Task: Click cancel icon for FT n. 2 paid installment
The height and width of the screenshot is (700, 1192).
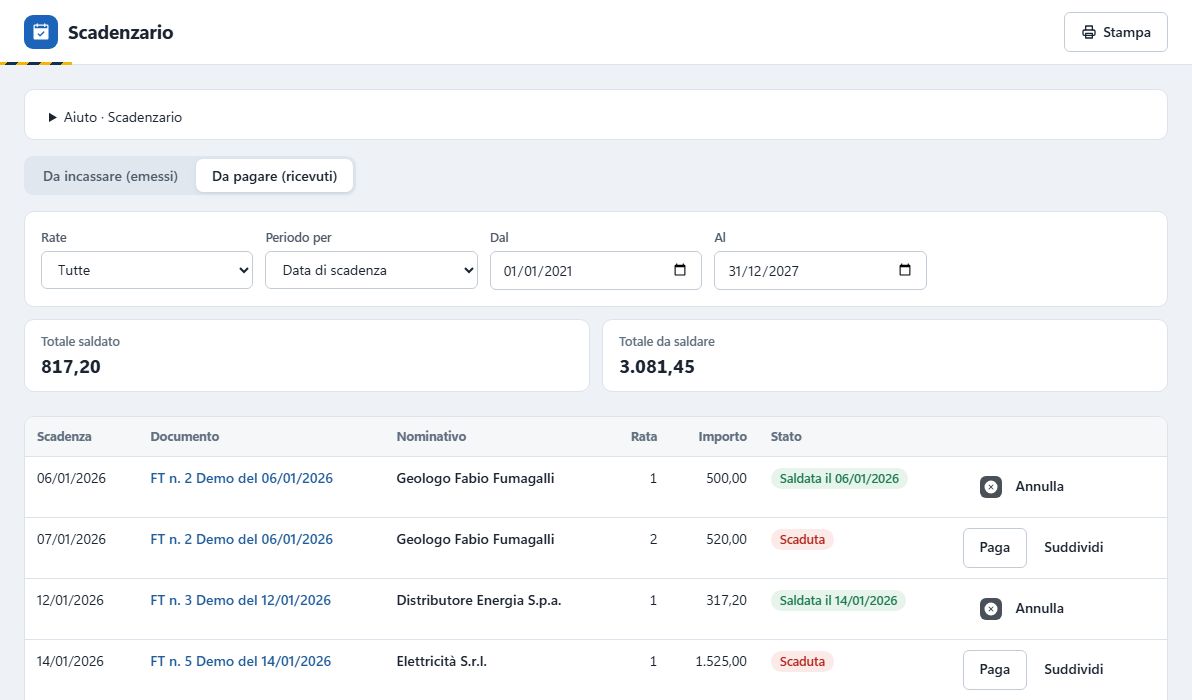Action: point(991,486)
